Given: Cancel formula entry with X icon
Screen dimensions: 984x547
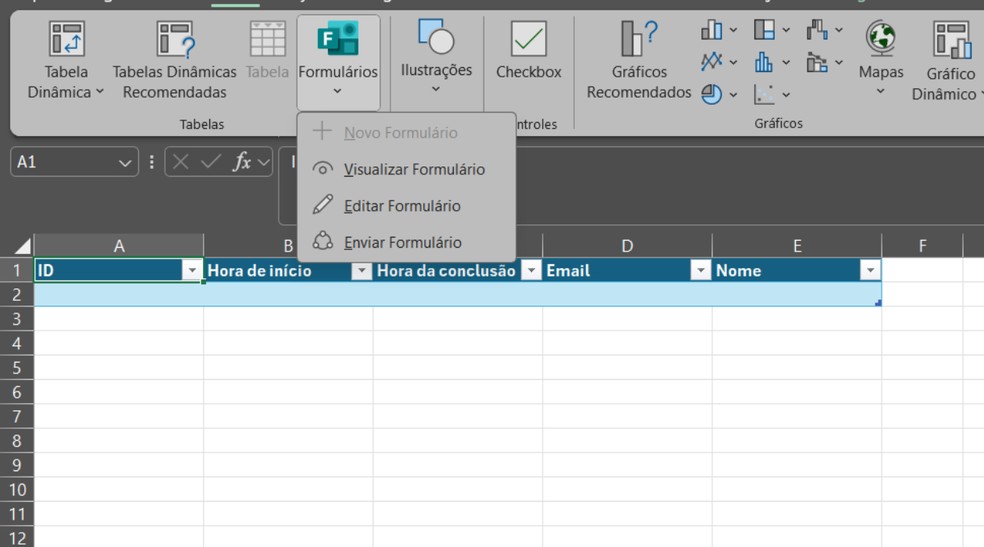Looking at the screenshot, I should [181, 162].
